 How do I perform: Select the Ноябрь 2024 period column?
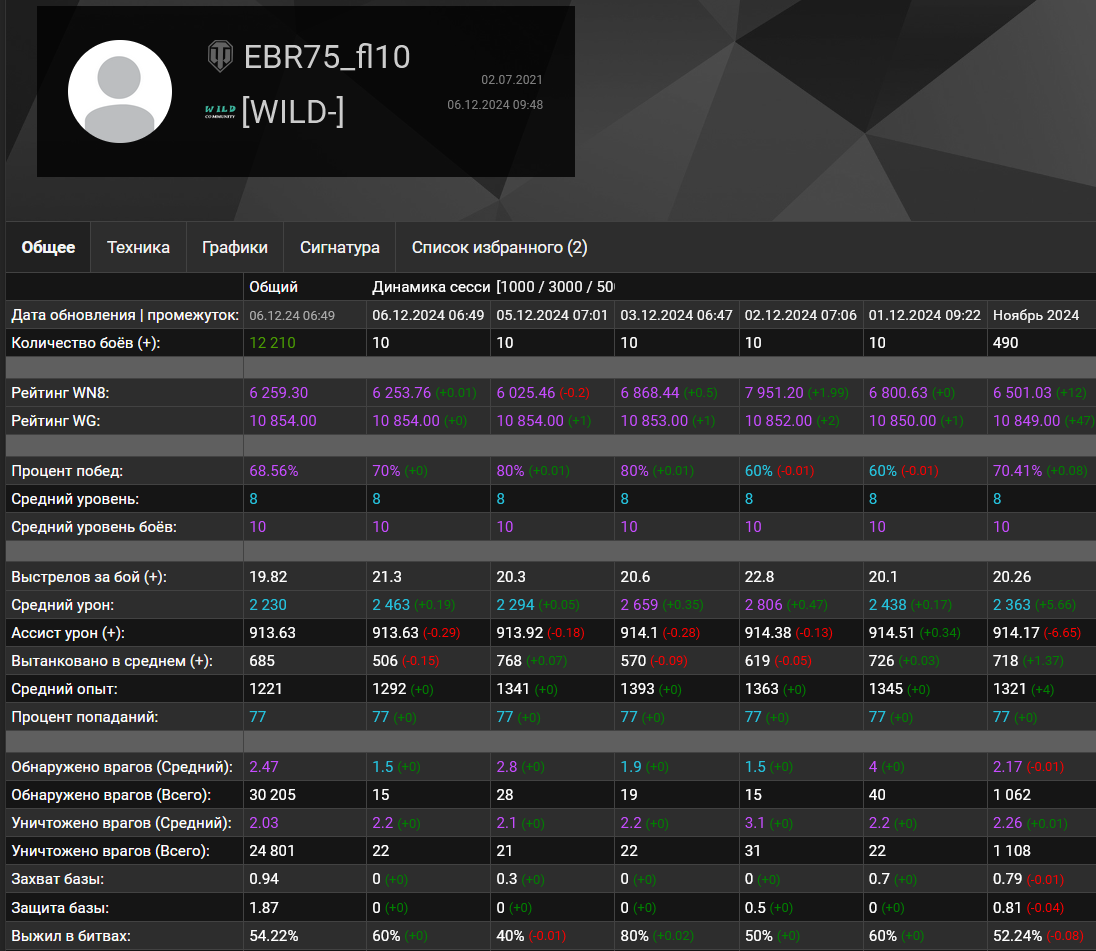coord(1036,315)
